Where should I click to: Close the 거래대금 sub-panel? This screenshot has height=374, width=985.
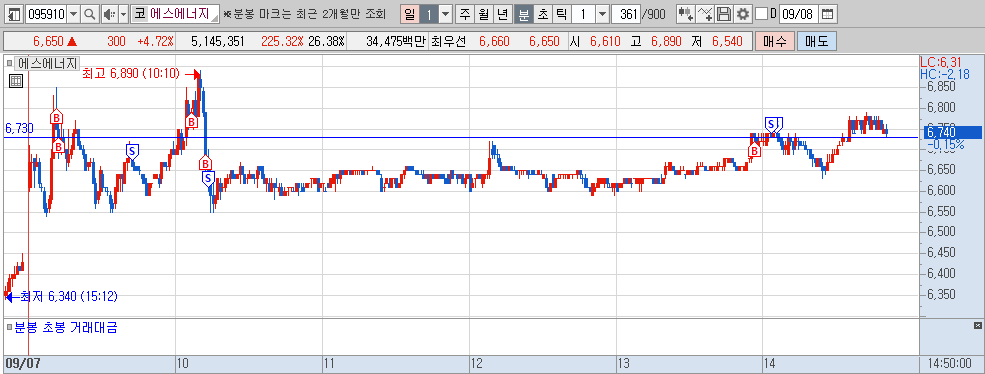[x=977, y=325]
